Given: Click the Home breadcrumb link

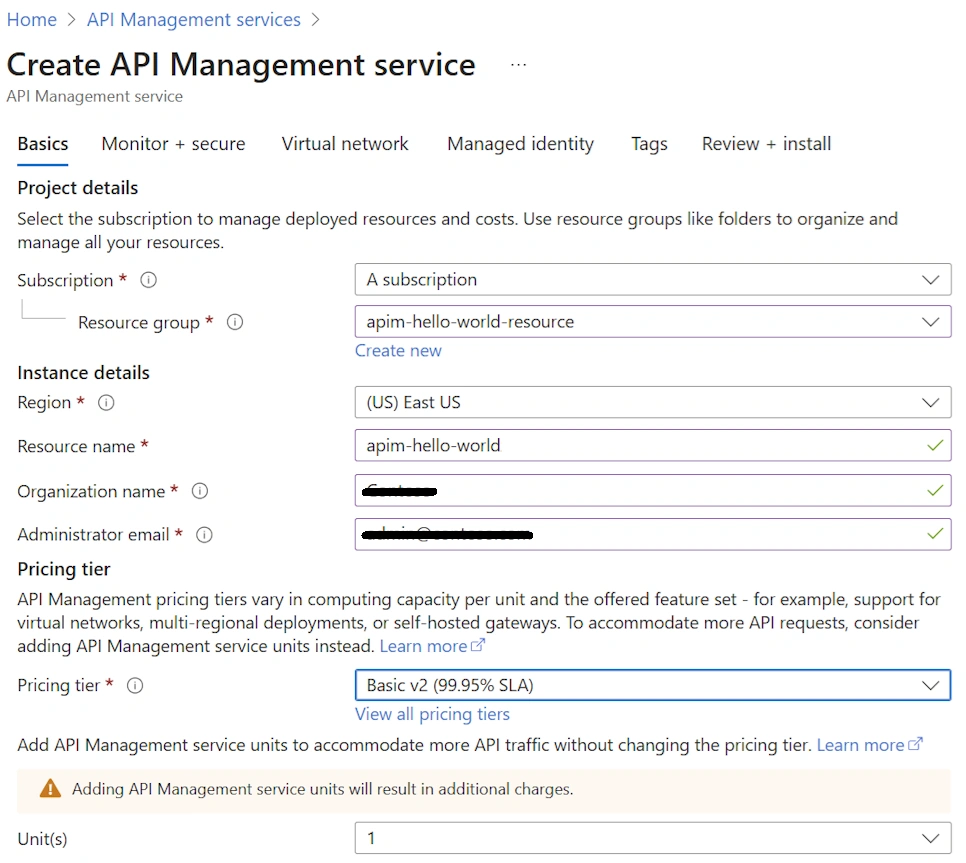Looking at the screenshot, I should 31,20.
